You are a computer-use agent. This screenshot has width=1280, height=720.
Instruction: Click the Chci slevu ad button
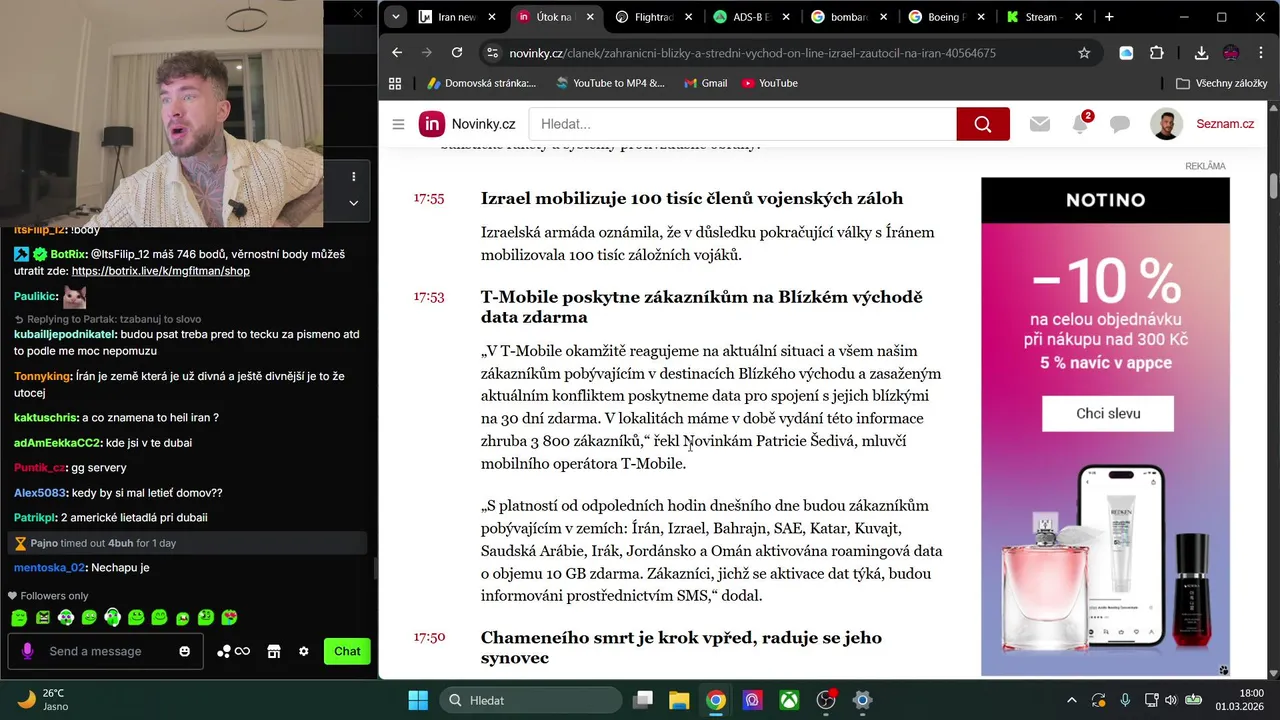1108,413
